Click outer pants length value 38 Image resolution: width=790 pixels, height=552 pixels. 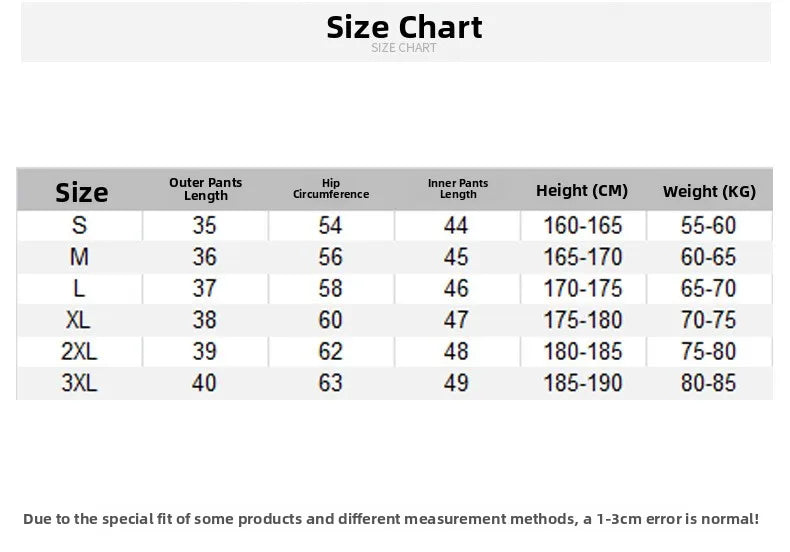coord(205,320)
